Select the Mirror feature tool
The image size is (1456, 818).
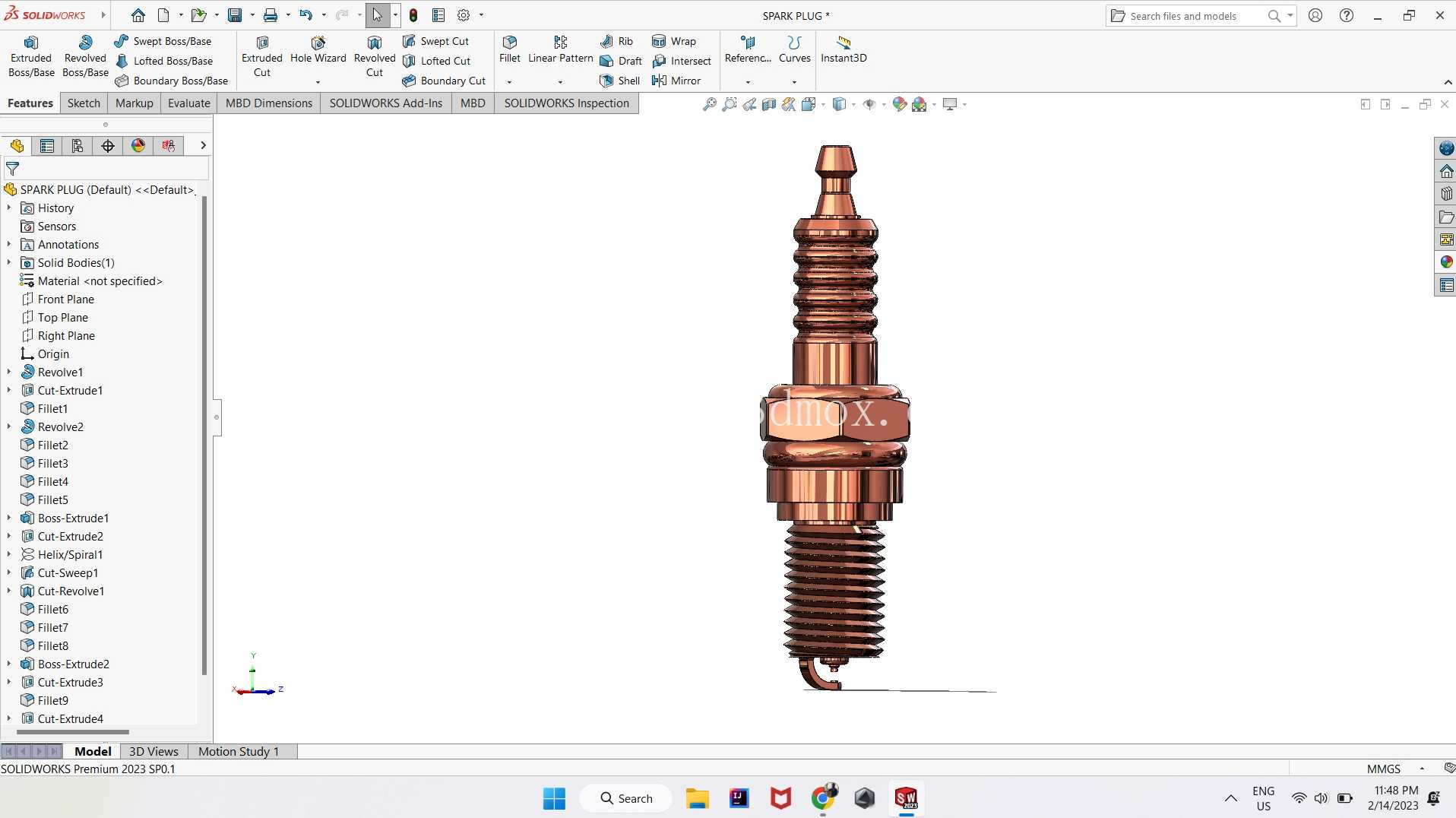[x=676, y=81]
